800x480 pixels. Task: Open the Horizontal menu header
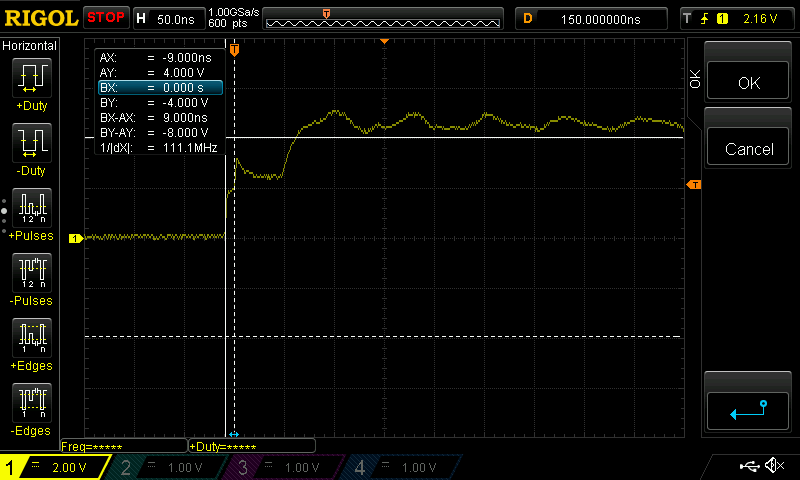click(30, 46)
